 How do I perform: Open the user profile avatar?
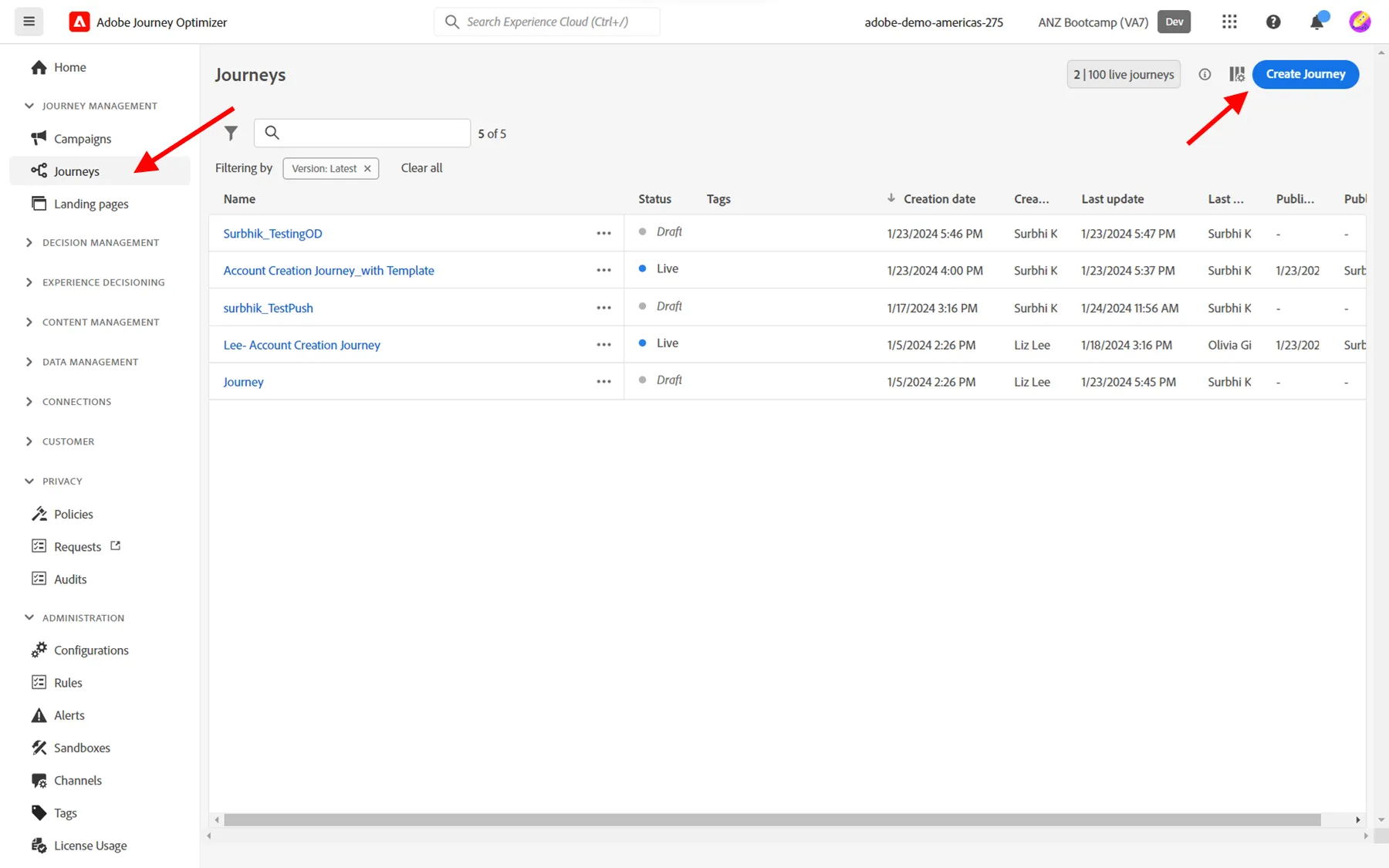[1360, 22]
